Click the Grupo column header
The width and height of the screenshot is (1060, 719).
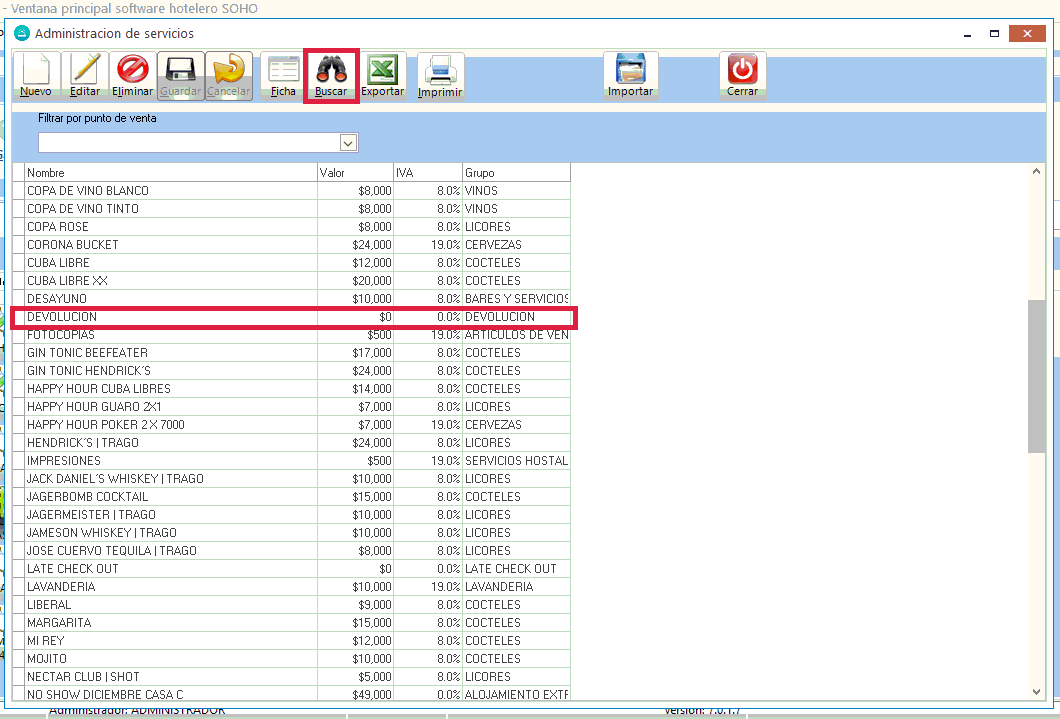tap(515, 173)
